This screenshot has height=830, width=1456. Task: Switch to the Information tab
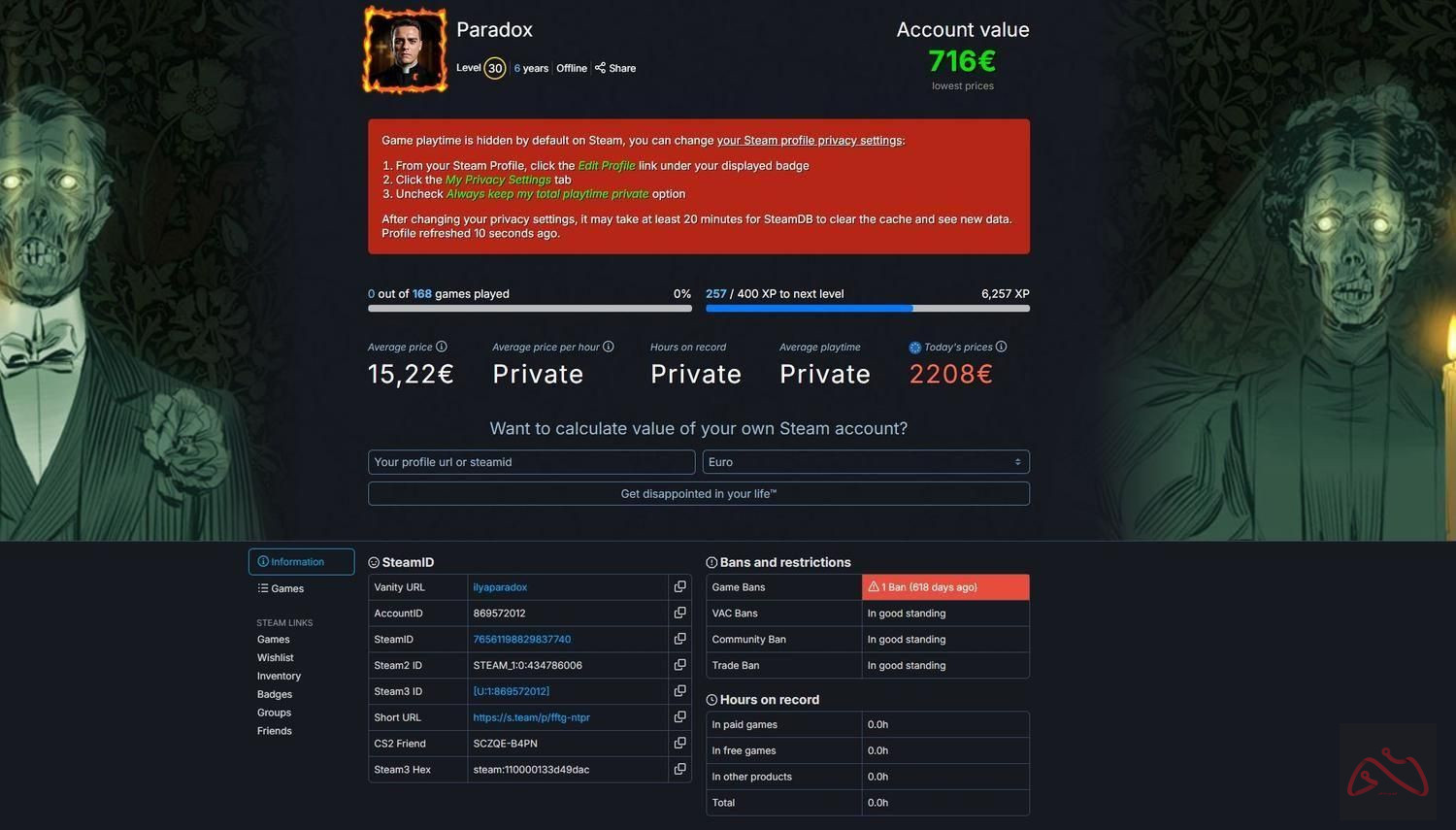301,562
